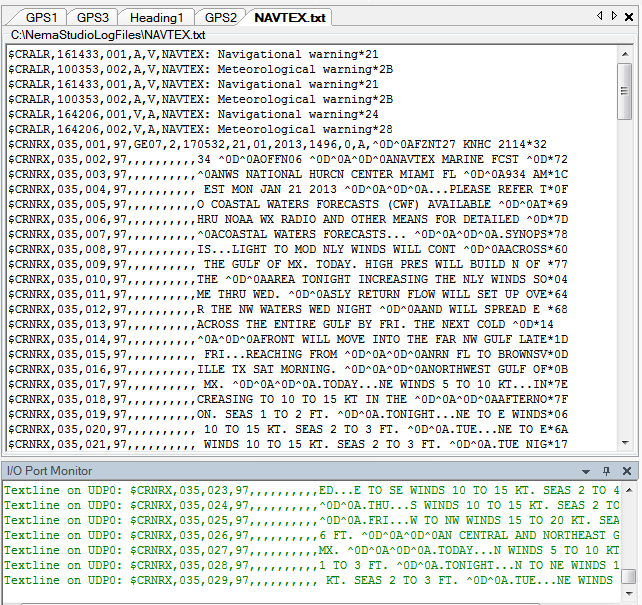Pin the I/O Port Monitor panel

606,470
